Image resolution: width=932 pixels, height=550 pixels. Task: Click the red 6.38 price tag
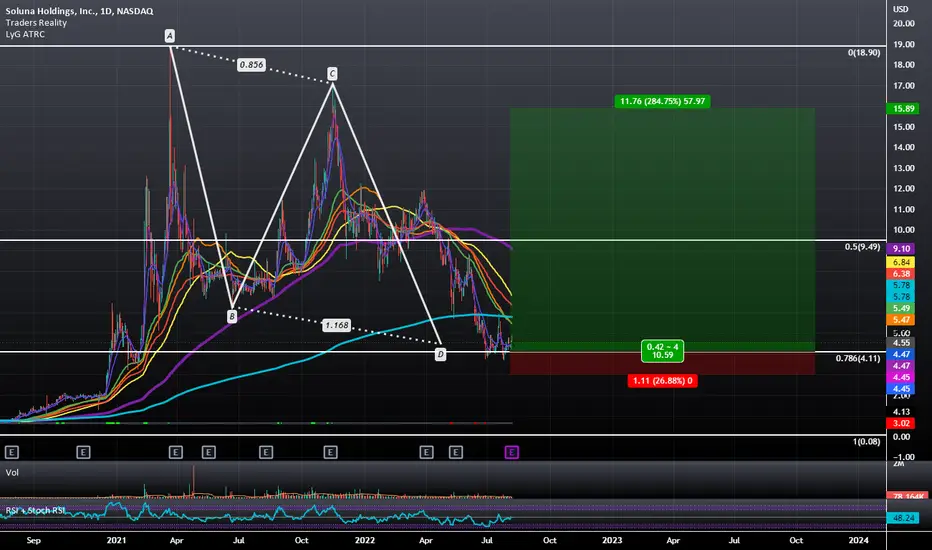pos(901,274)
